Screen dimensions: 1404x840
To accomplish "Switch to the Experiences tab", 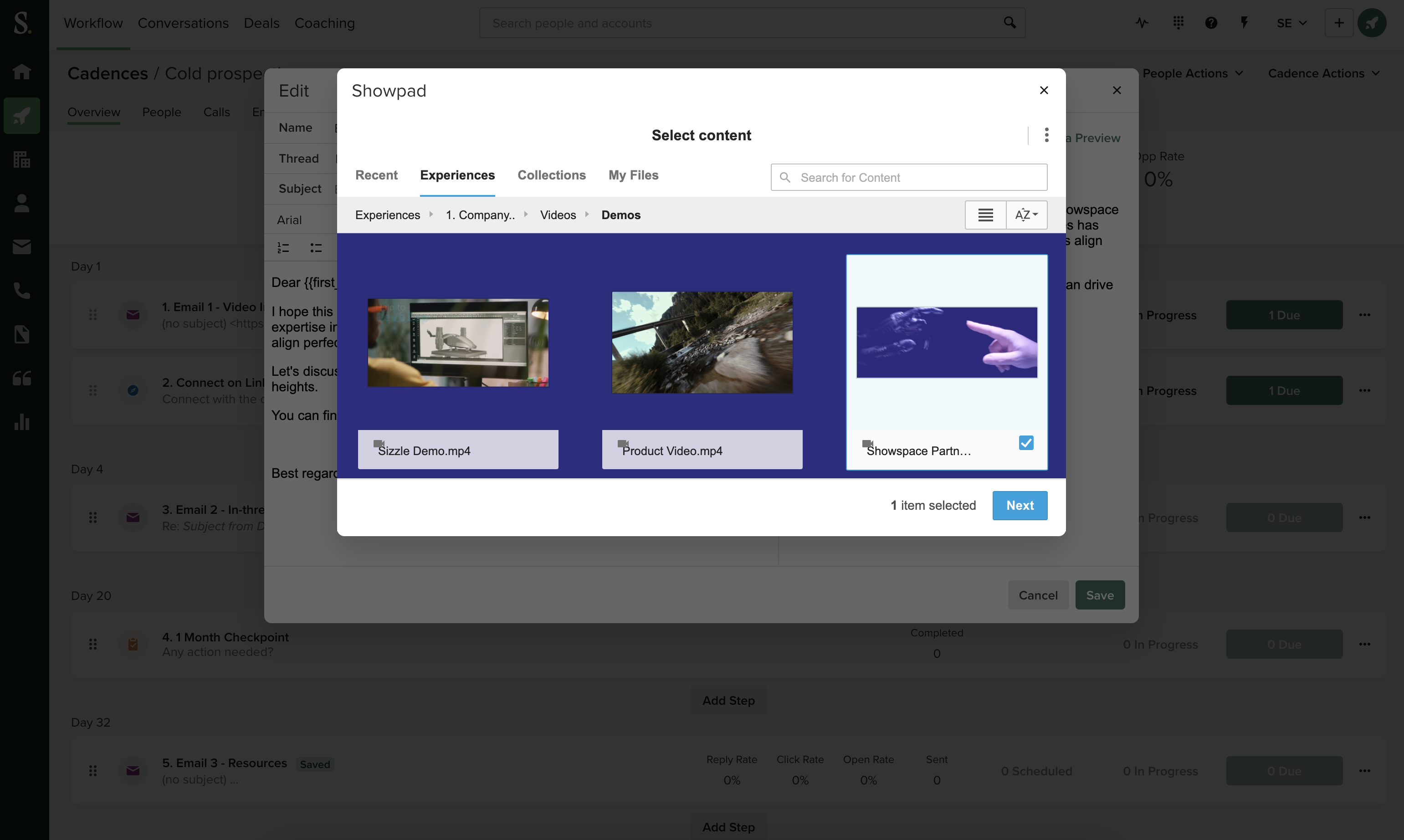I will tap(457, 175).
